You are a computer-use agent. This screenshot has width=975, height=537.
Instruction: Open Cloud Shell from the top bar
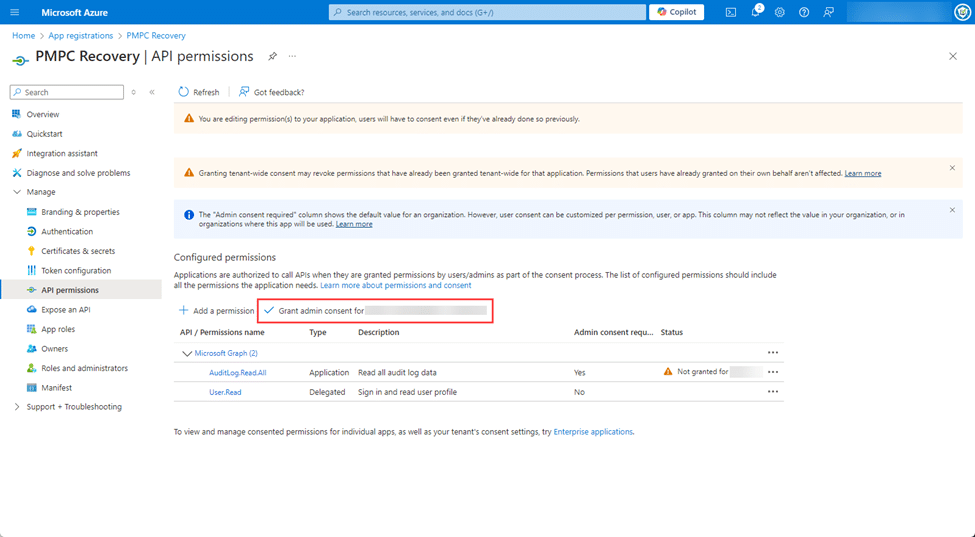pos(731,12)
